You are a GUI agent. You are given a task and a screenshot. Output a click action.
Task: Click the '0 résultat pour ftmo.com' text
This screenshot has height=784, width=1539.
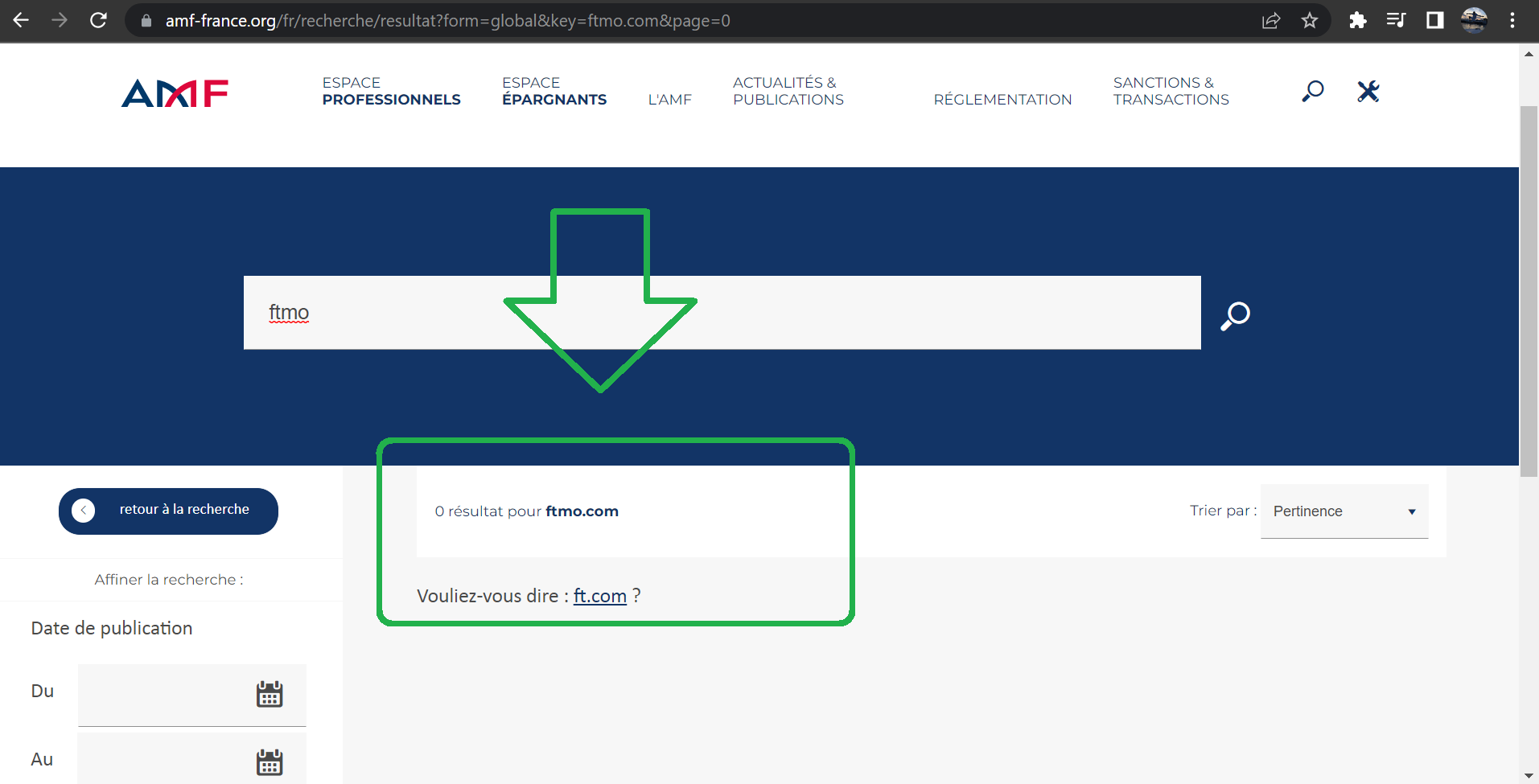pyautogui.click(x=527, y=511)
